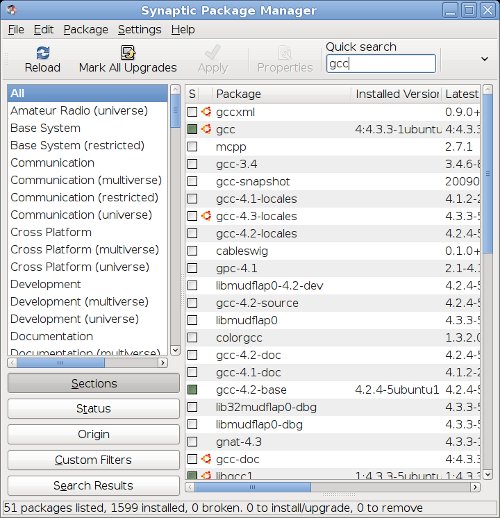This screenshot has width=500, height=518.
Task: Toggle the gccxml status checkbox
Action: pos(192,112)
